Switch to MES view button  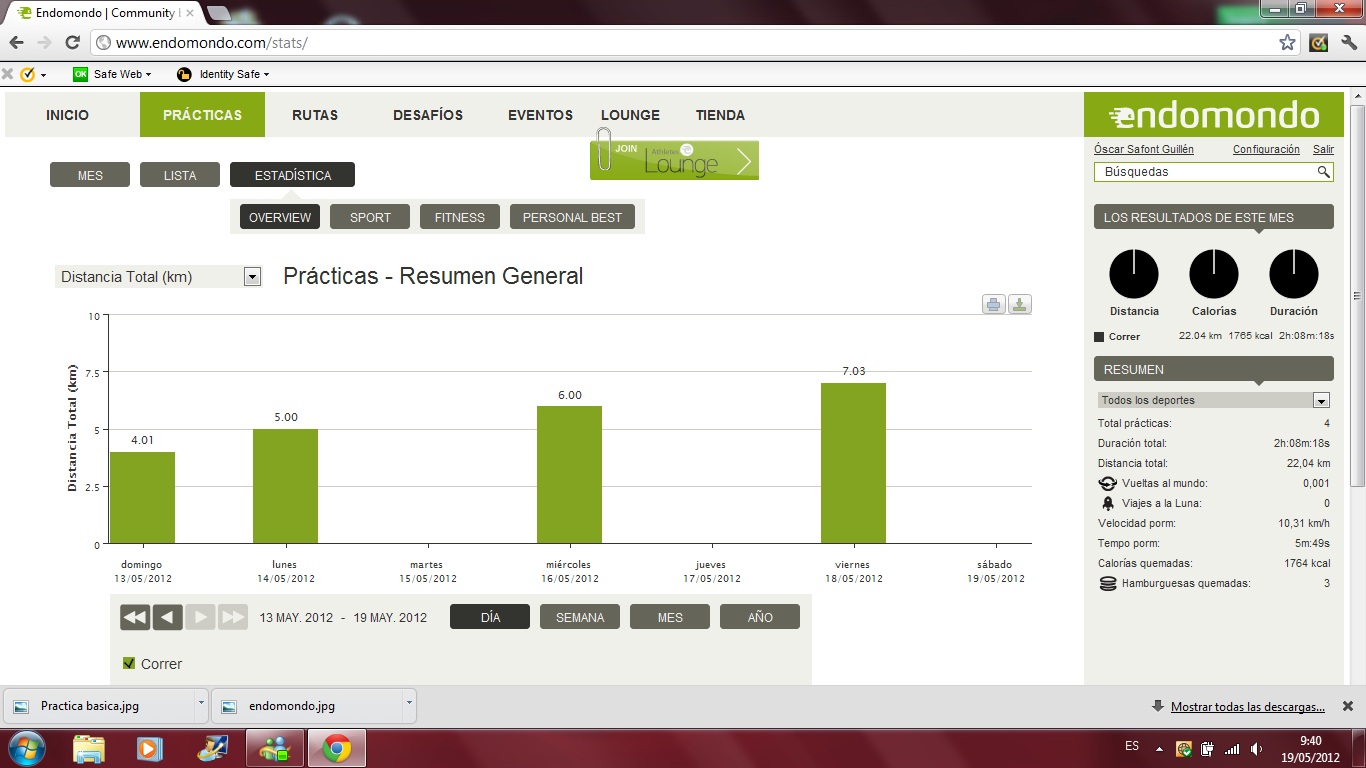90,175
